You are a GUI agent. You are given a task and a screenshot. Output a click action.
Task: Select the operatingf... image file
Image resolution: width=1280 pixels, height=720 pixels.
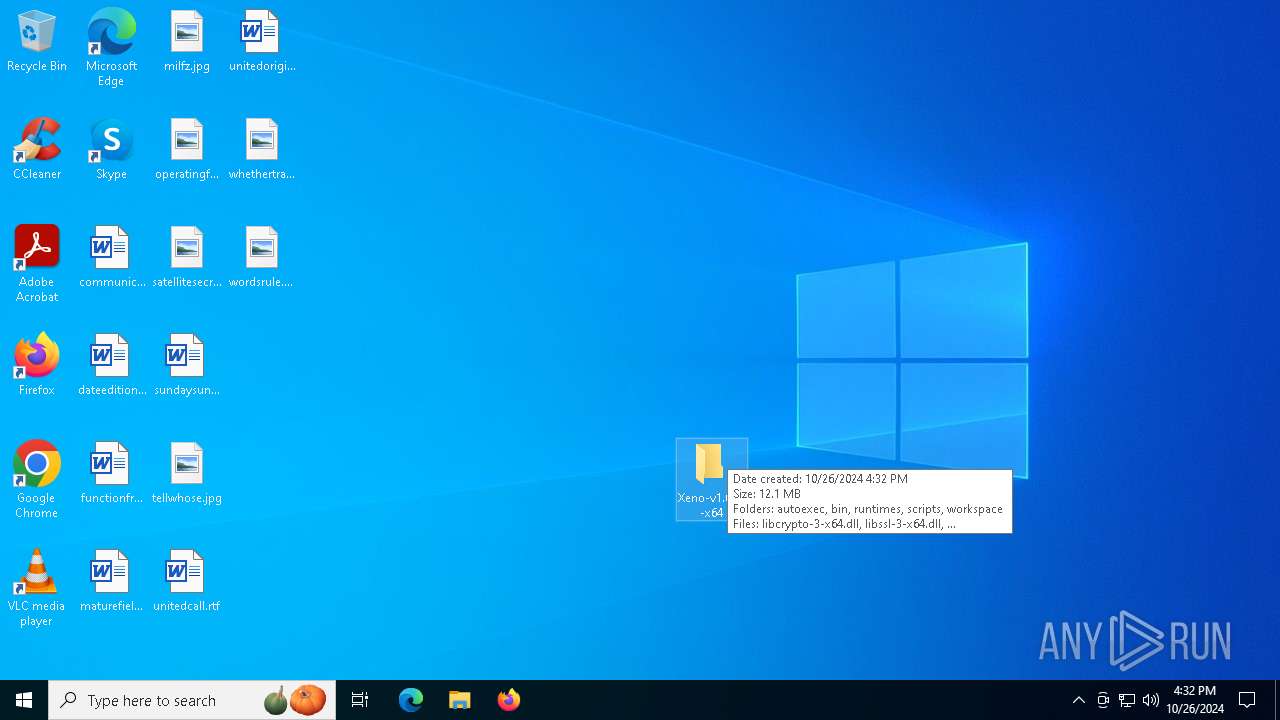coord(187,150)
